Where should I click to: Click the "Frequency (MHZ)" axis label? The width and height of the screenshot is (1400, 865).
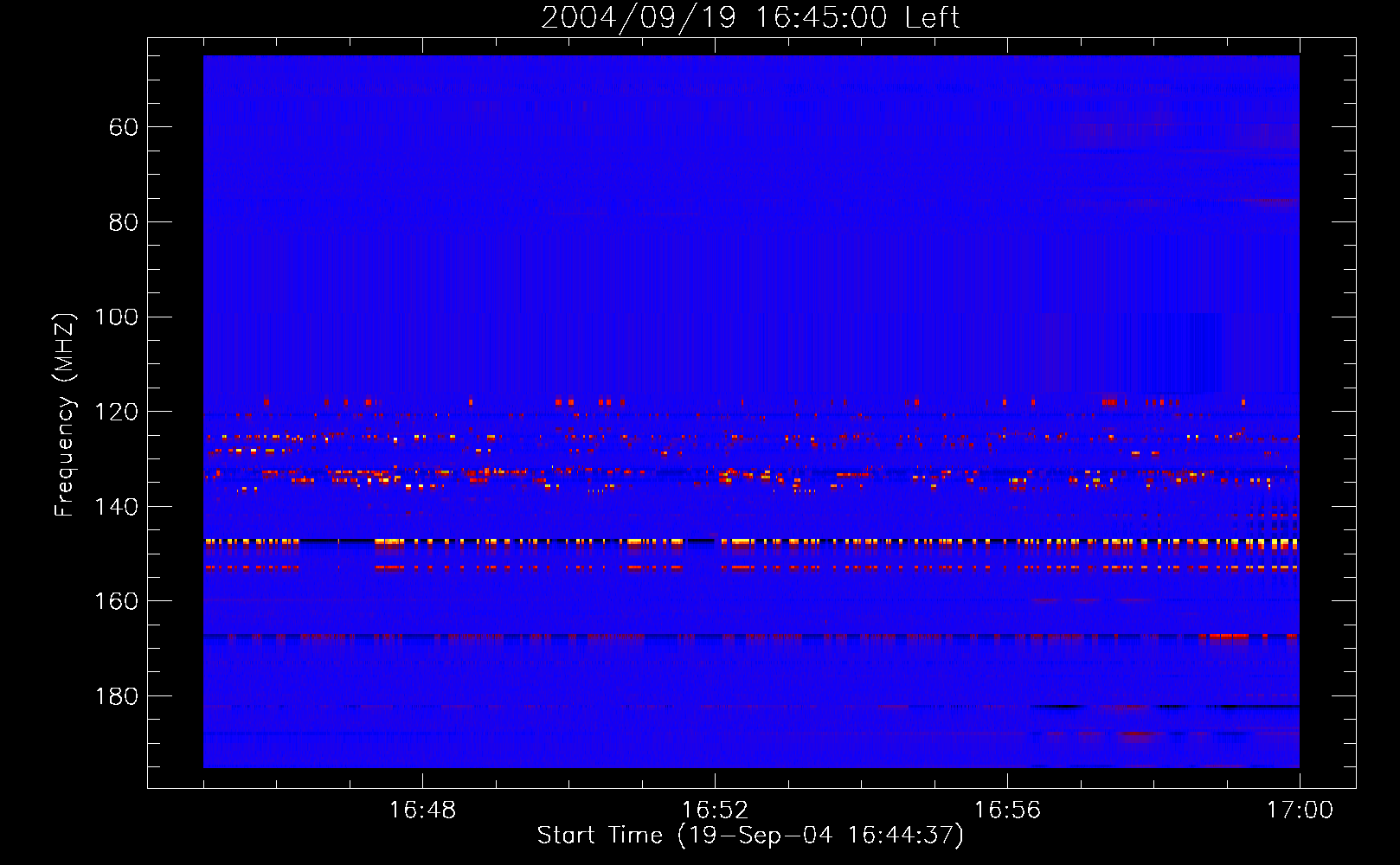(66, 414)
